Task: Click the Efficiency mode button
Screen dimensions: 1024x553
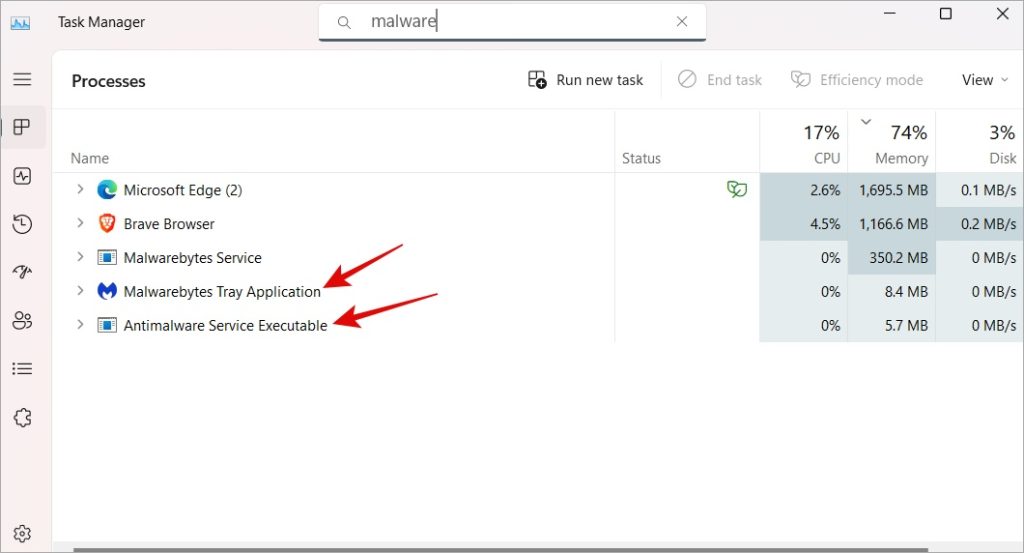Action: tap(857, 80)
